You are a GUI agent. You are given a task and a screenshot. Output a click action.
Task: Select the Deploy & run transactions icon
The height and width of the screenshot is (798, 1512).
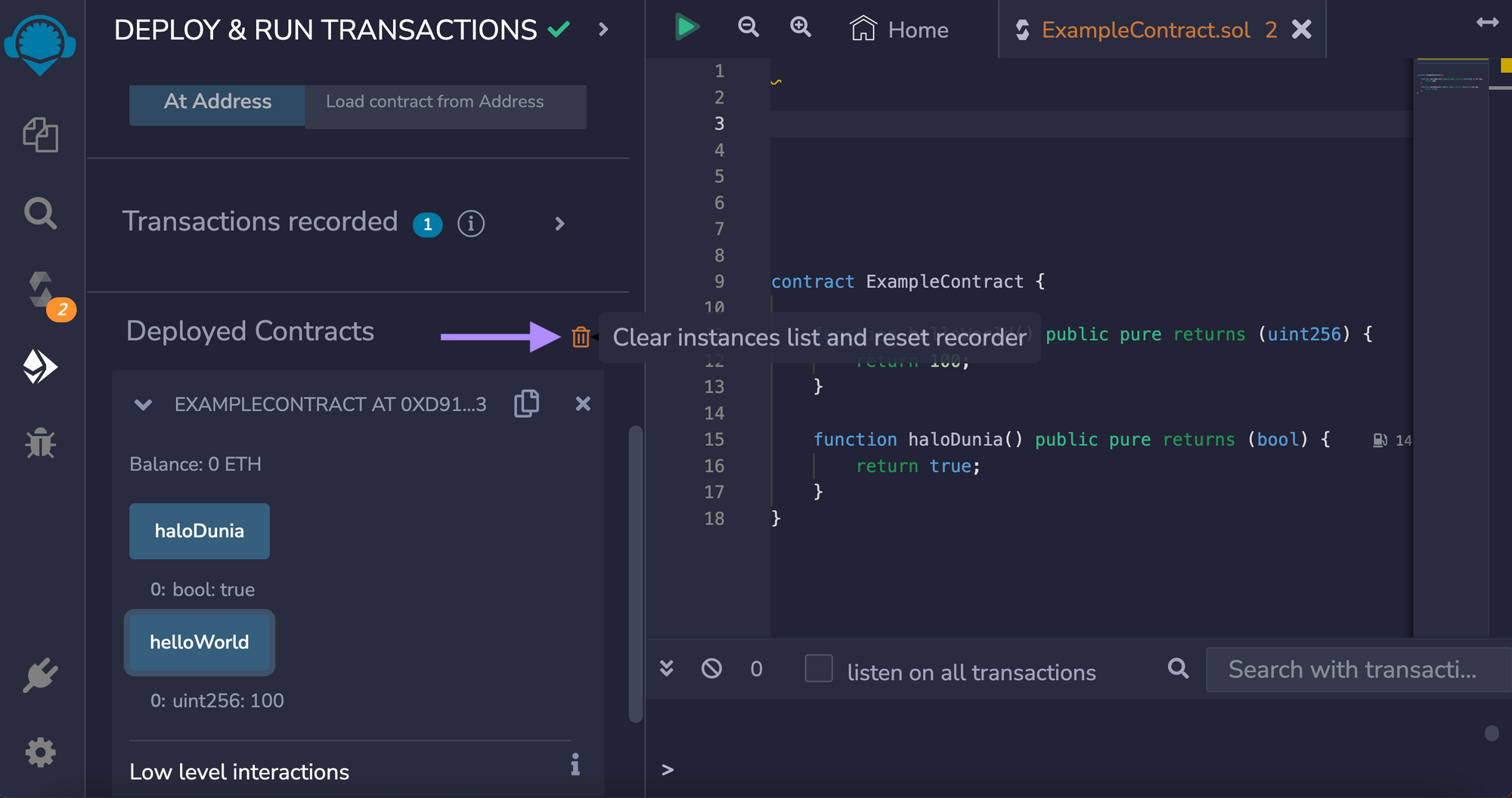click(42, 367)
